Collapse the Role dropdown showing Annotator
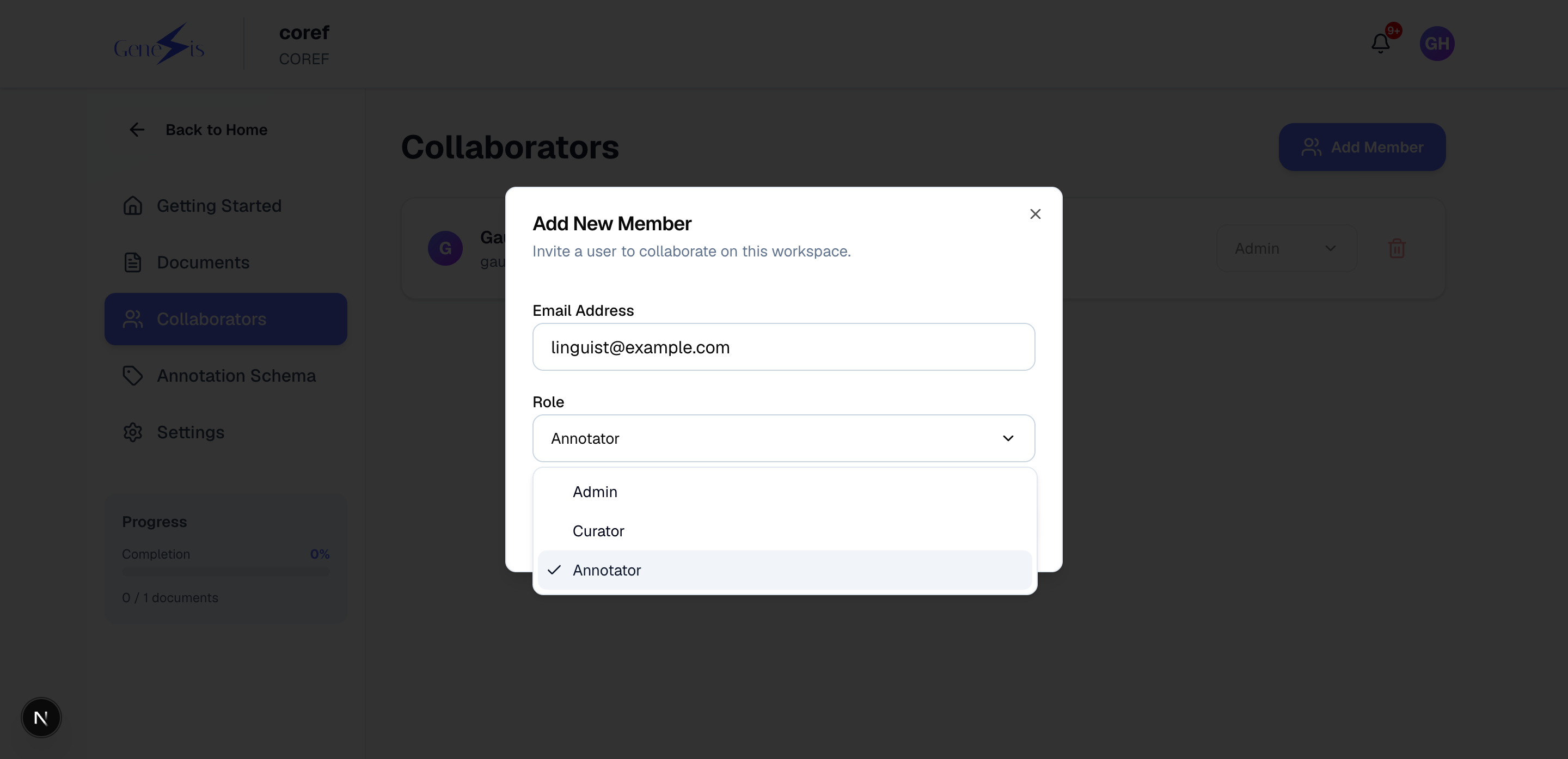This screenshot has width=1568, height=759. pyautogui.click(x=783, y=438)
